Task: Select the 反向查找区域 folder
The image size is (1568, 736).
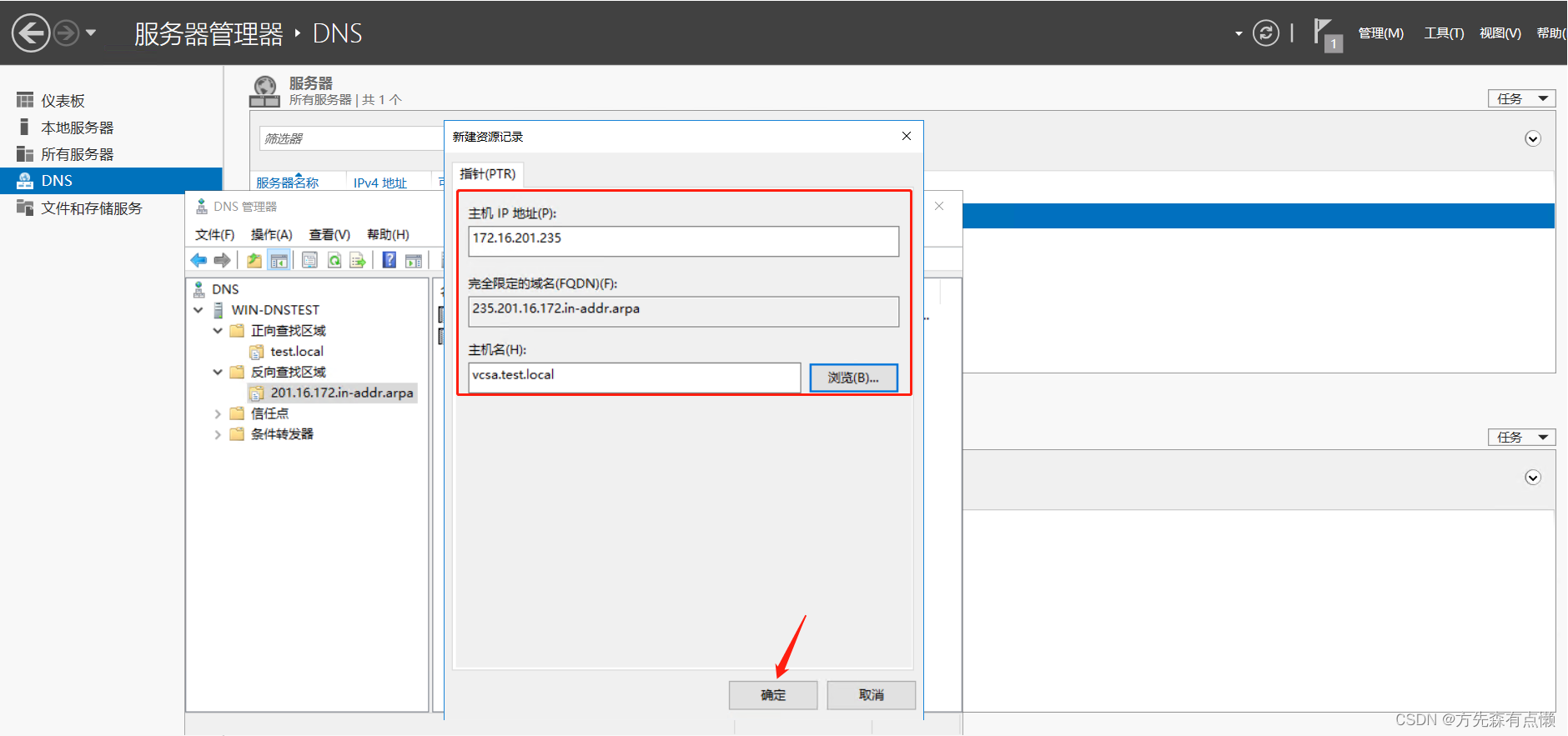Action: (x=288, y=372)
